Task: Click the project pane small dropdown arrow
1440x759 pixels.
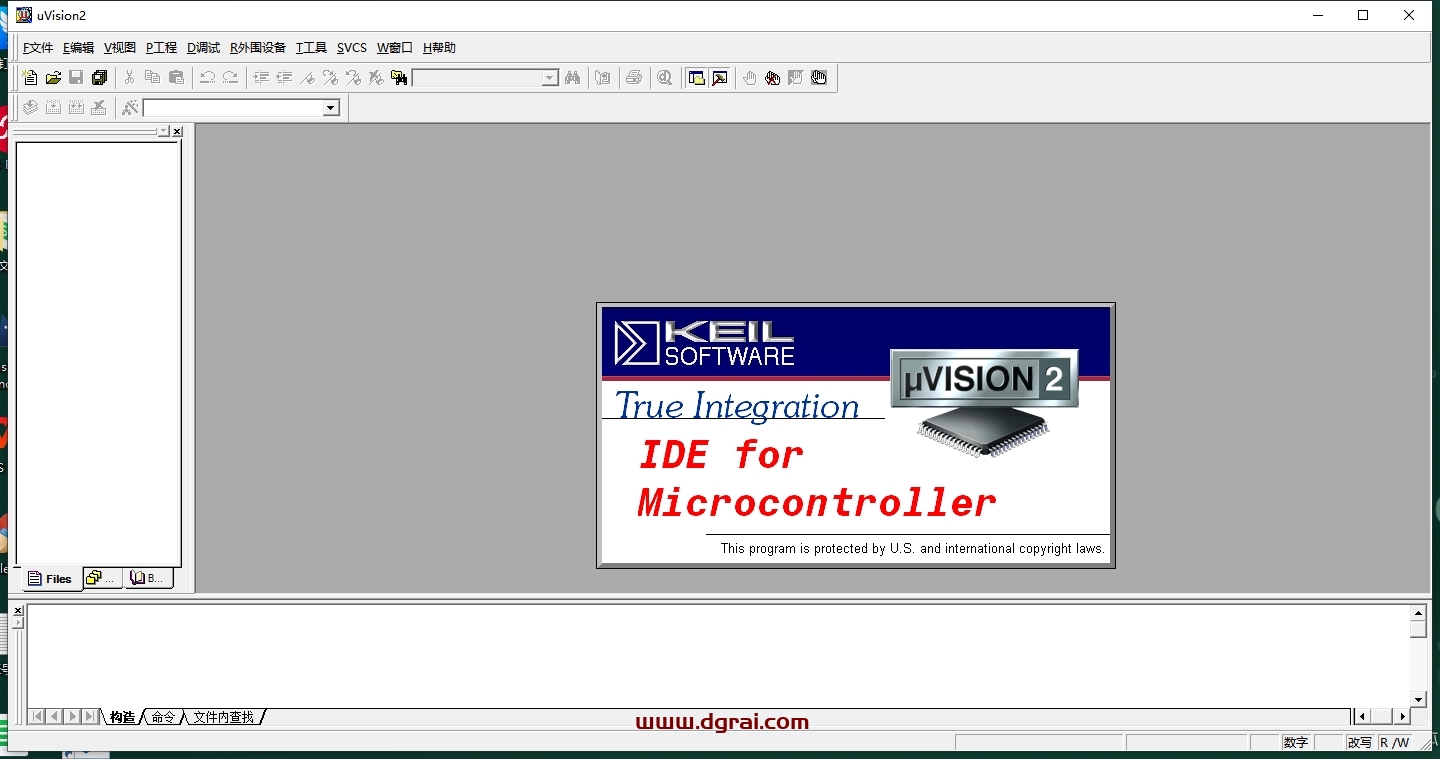Action: click(164, 132)
